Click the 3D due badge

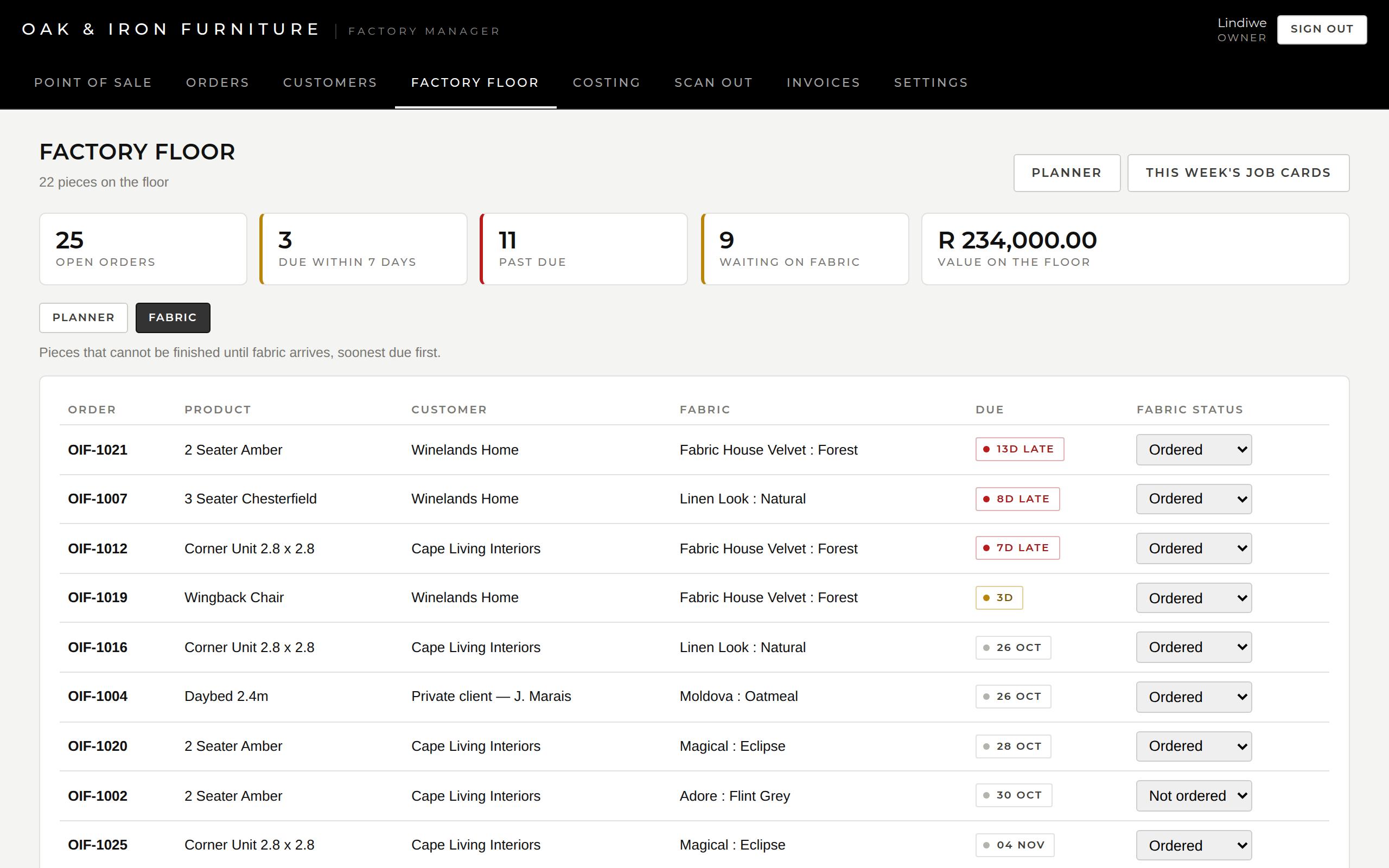point(999,598)
